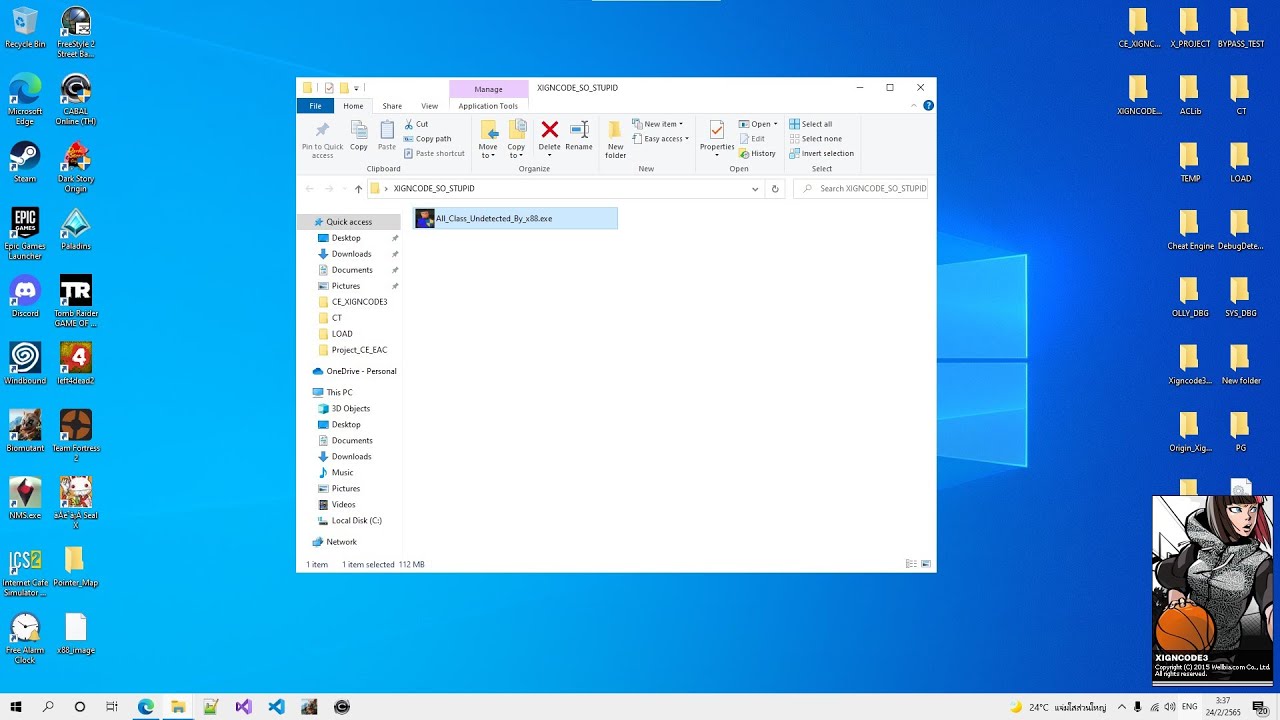This screenshot has width=1280, height=720.
Task: Open the File menu
Action: click(x=315, y=106)
